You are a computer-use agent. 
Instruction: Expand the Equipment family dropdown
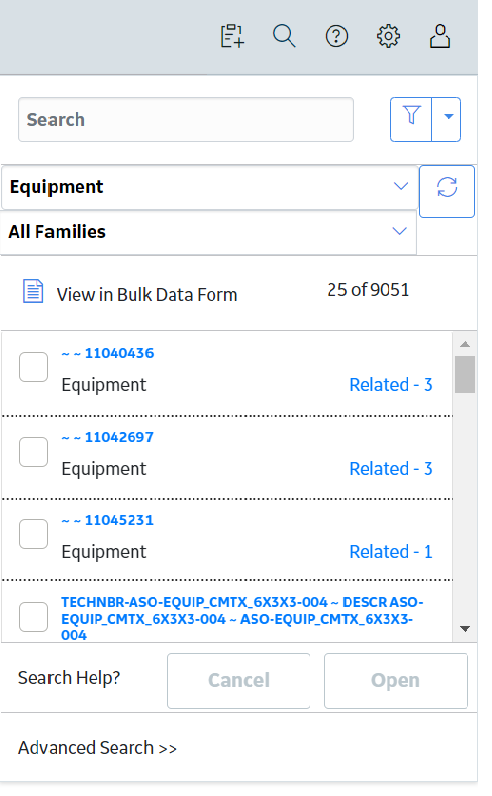(209, 187)
